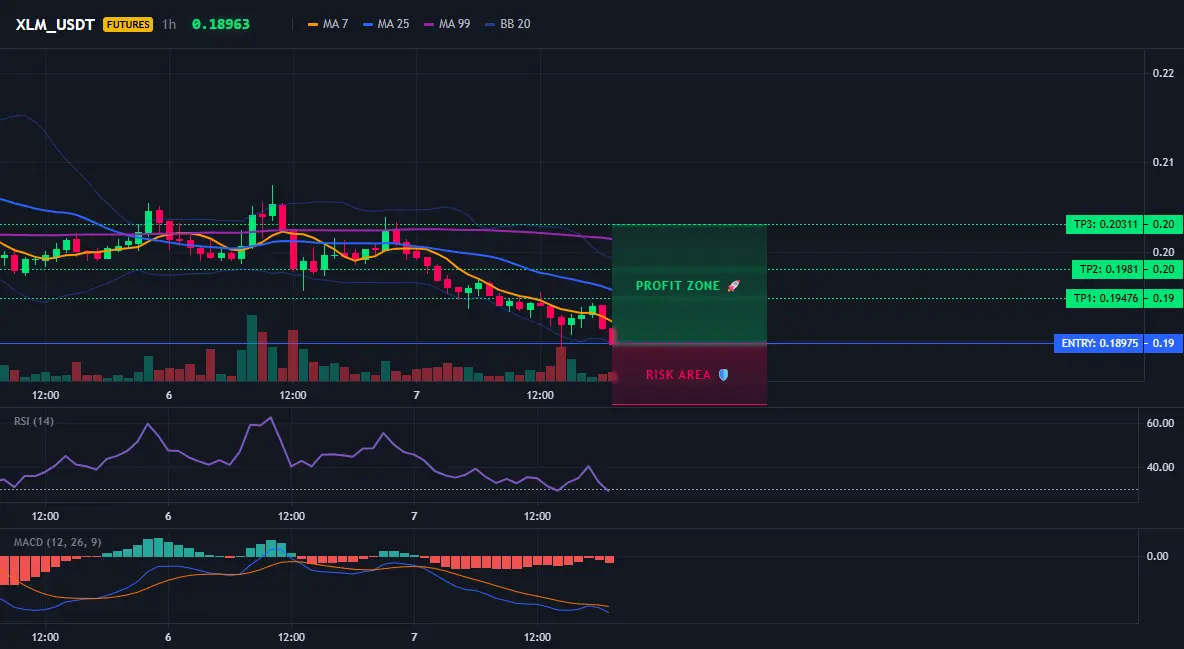Click the ENTRY: 0.18975 price tag
This screenshot has width=1184, height=649.
(1099, 344)
